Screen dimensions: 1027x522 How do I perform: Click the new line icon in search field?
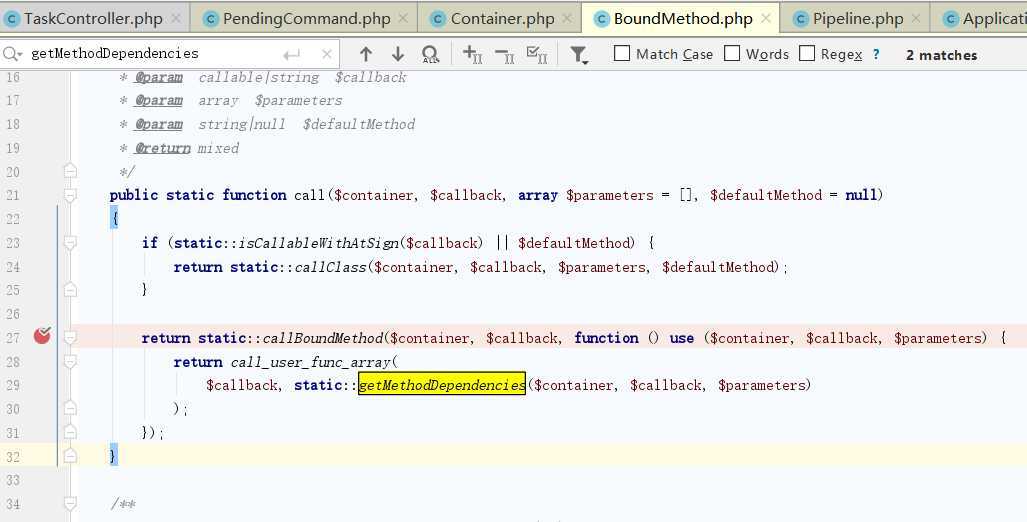click(291, 55)
